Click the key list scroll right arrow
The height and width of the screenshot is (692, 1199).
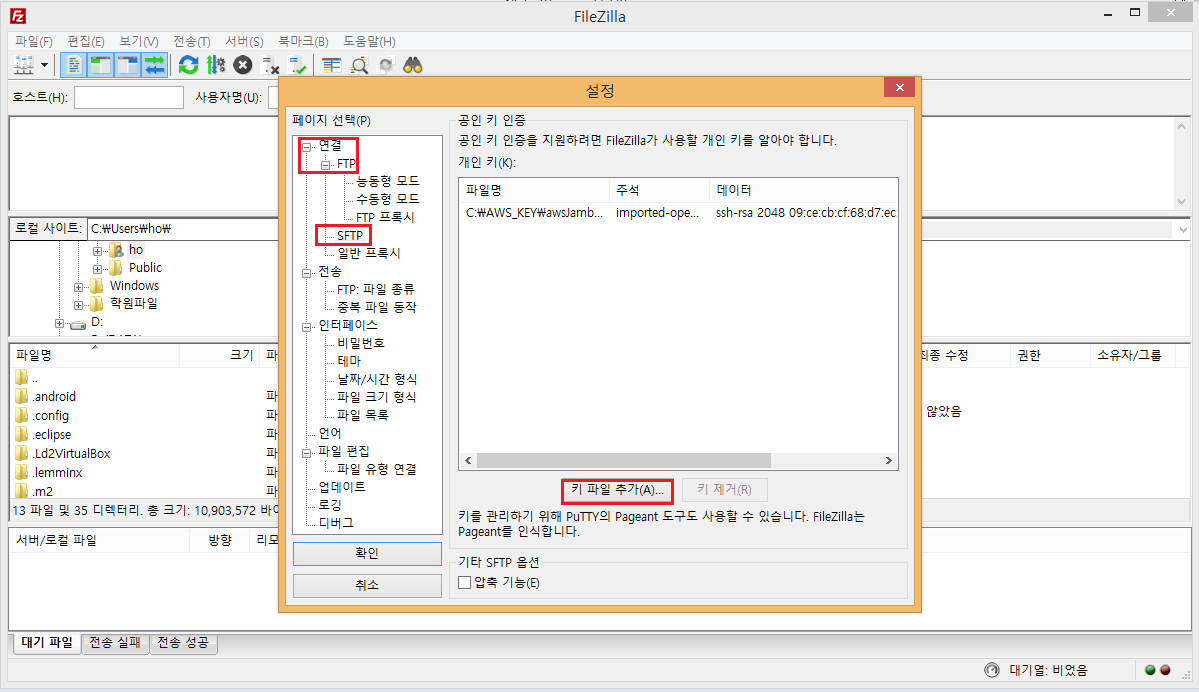[889, 460]
